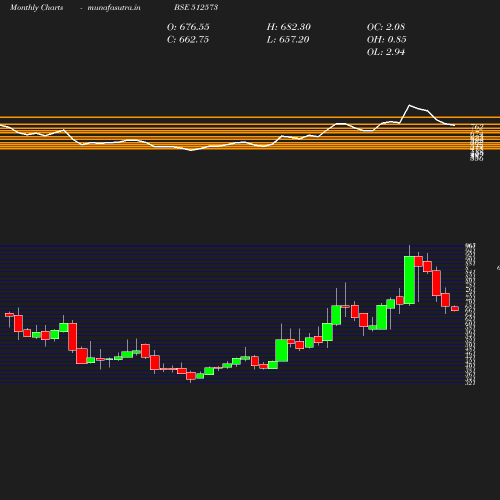Click the 'BSE 512573' ticker label
500x500 pixels.
[196, 7]
